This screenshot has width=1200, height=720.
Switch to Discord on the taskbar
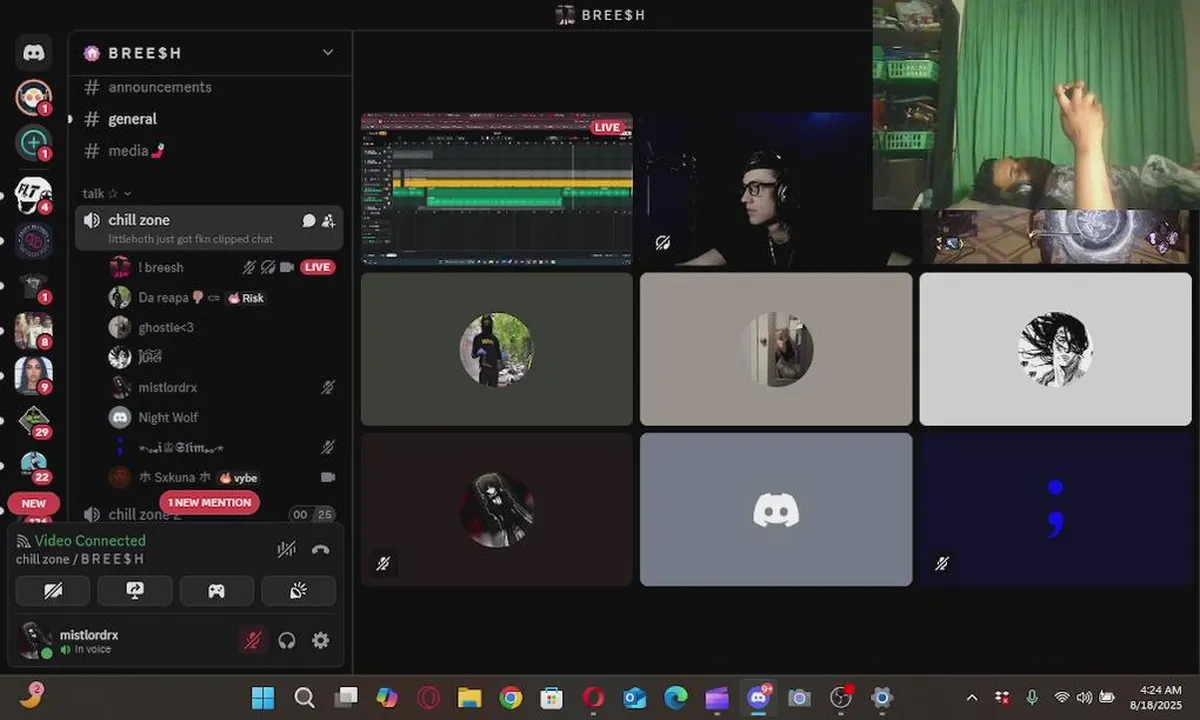[758, 698]
